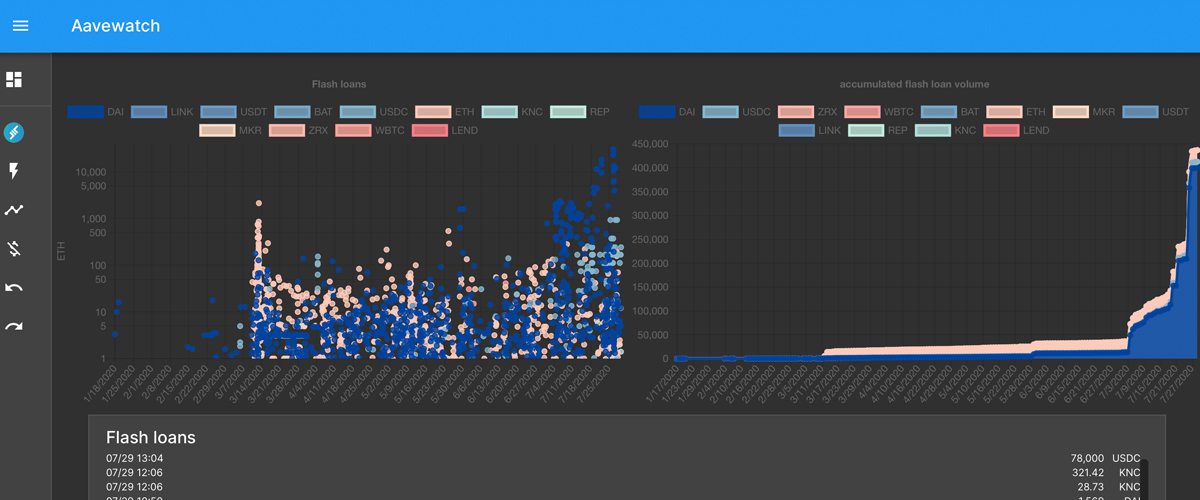This screenshot has width=1200, height=500.
Task: Select the blue circular Aave logo icon
Action: coord(14,133)
